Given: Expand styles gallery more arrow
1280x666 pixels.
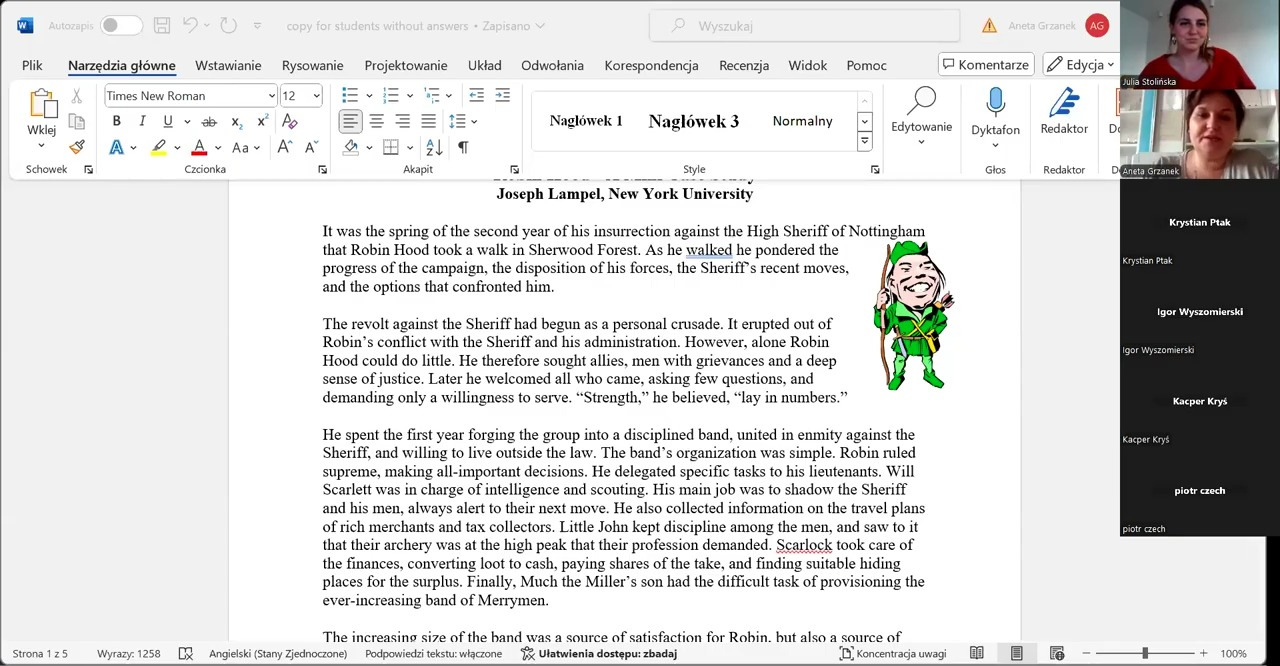Looking at the screenshot, I should (864, 141).
